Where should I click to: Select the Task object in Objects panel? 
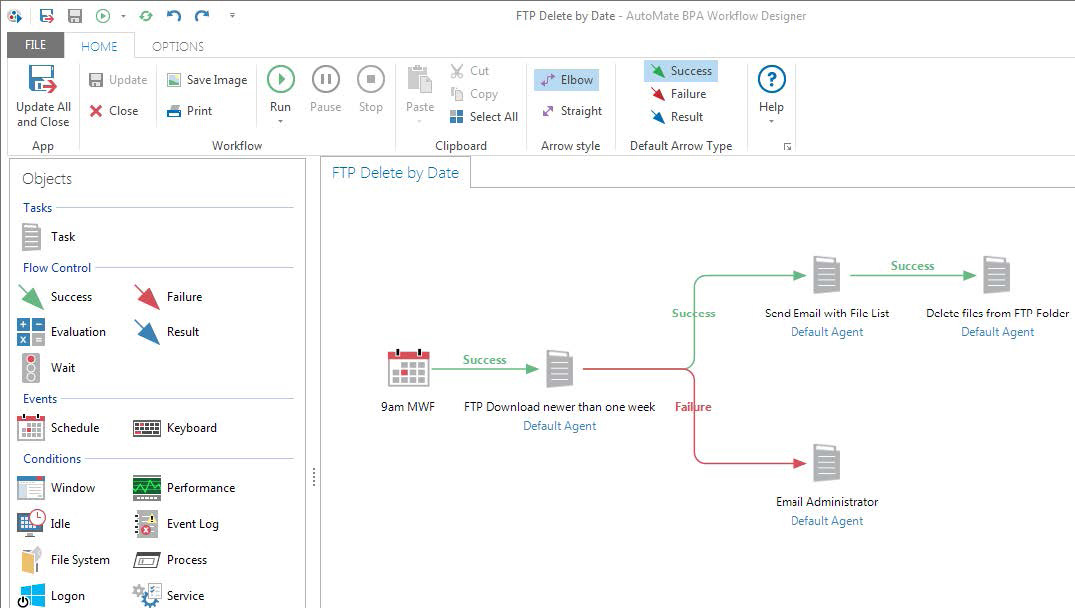pyautogui.click(x=48, y=236)
